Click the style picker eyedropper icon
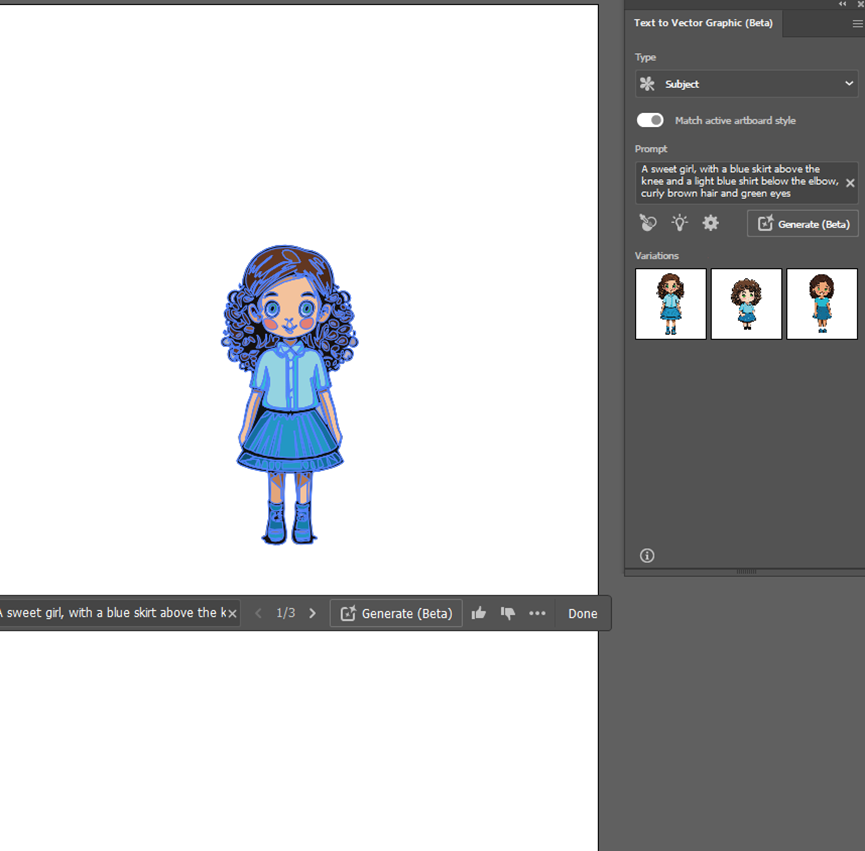865x851 pixels. 648,223
